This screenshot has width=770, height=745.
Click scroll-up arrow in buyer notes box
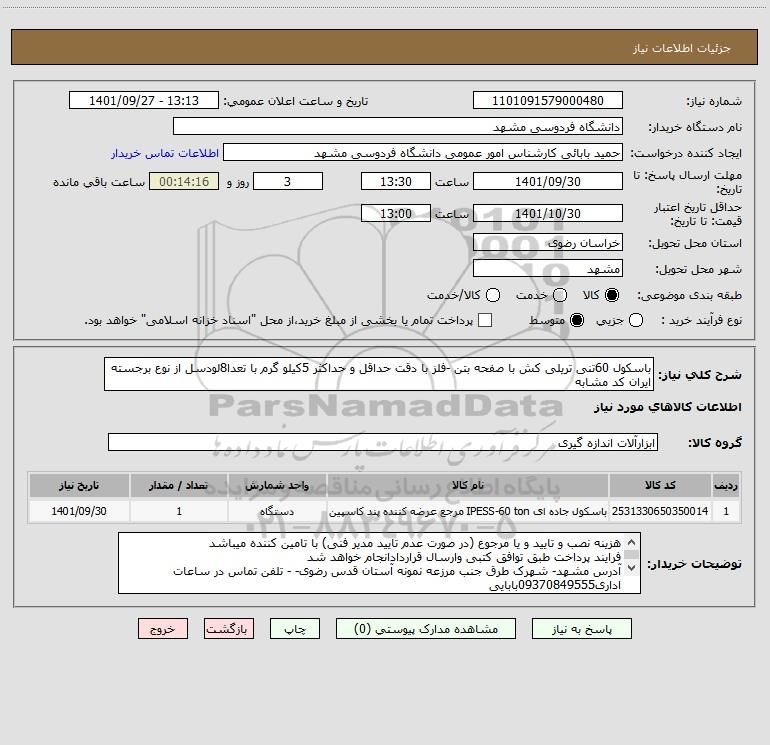[632, 543]
